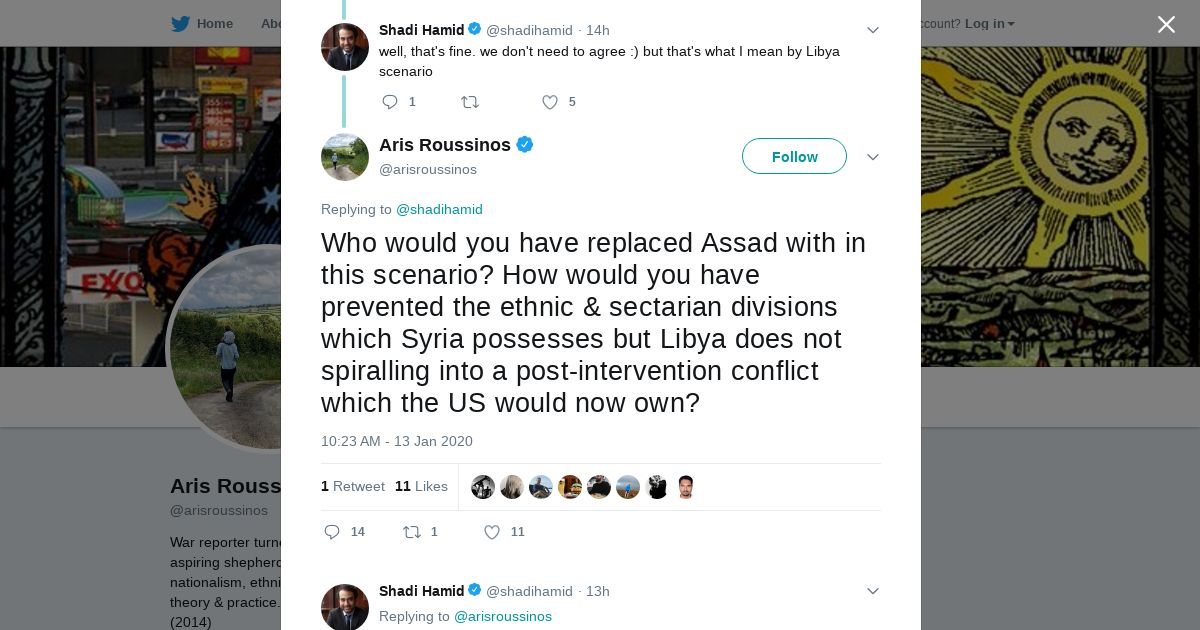This screenshot has width=1200, height=630.
Task: Close the tweet overlay with X
Action: [x=1166, y=24]
